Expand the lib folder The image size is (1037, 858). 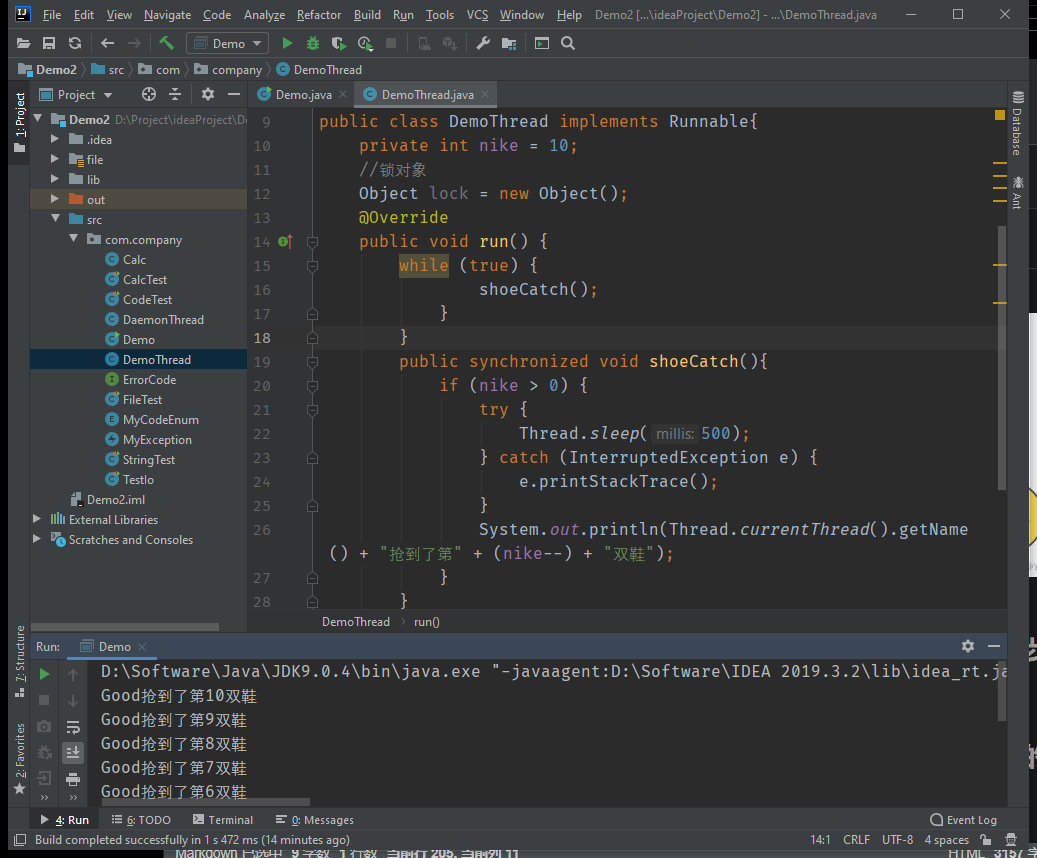coord(56,179)
